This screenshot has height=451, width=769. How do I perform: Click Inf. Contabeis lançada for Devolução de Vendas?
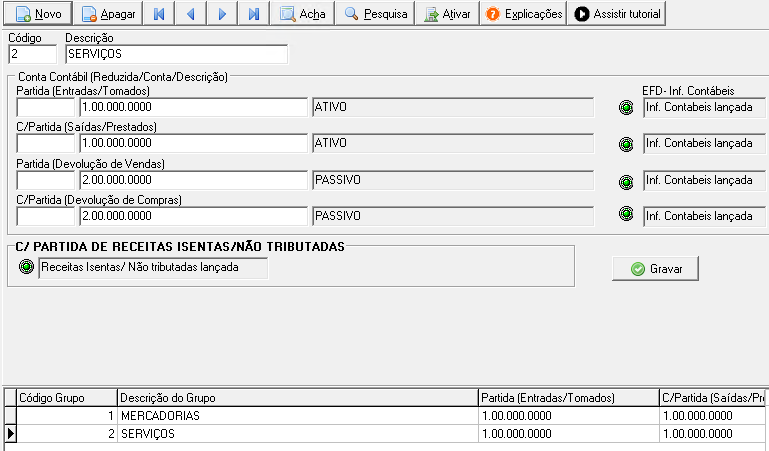click(705, 180)
